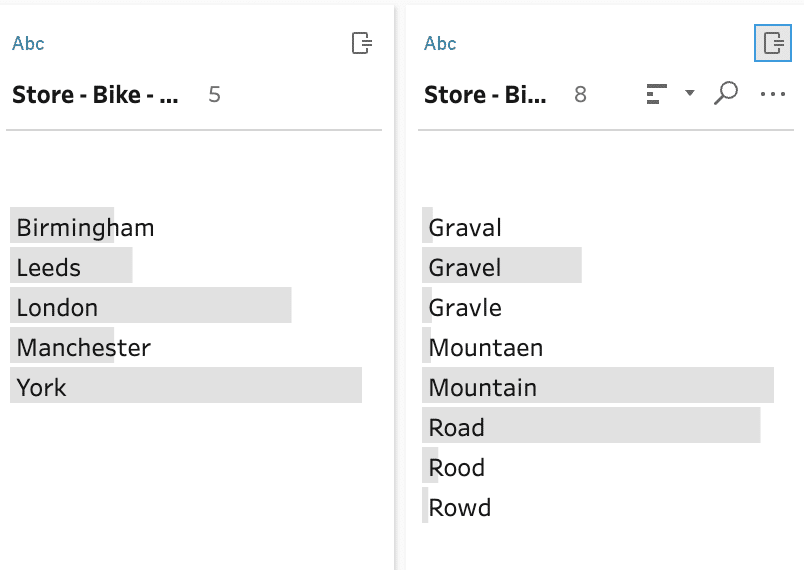
Task: Change the Abc data type of right field
Action: tap(440, 44)
